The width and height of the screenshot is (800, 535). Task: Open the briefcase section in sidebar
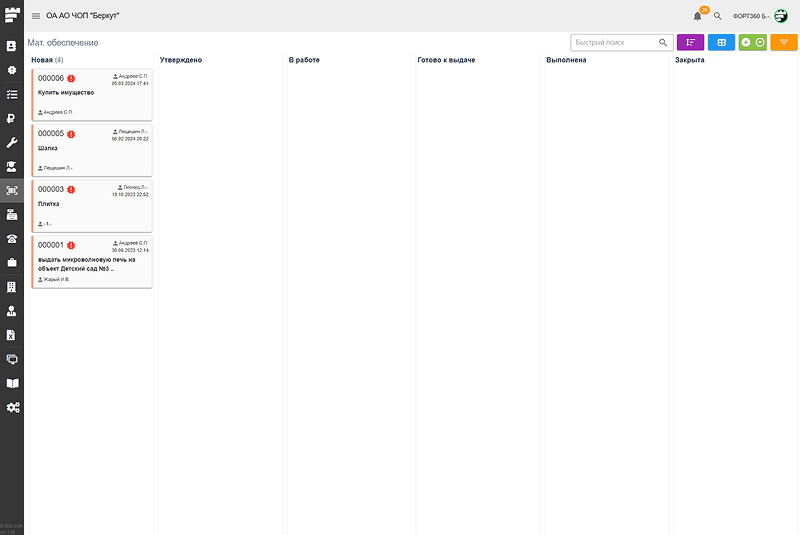tap(12, 262)
